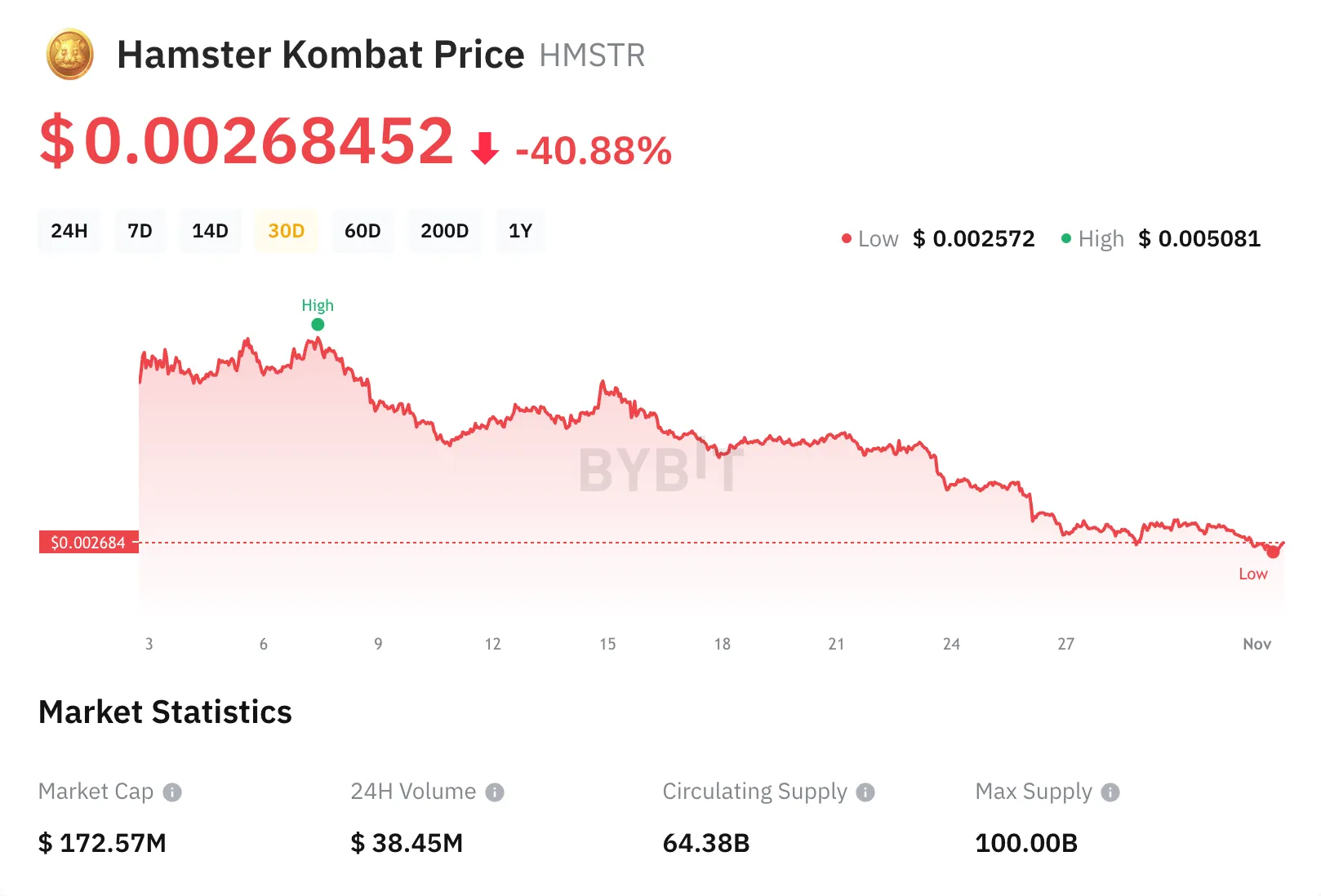Screen dimensions: 1321x896
Task: Switch to the 7D time range
Action: [140, 231]
